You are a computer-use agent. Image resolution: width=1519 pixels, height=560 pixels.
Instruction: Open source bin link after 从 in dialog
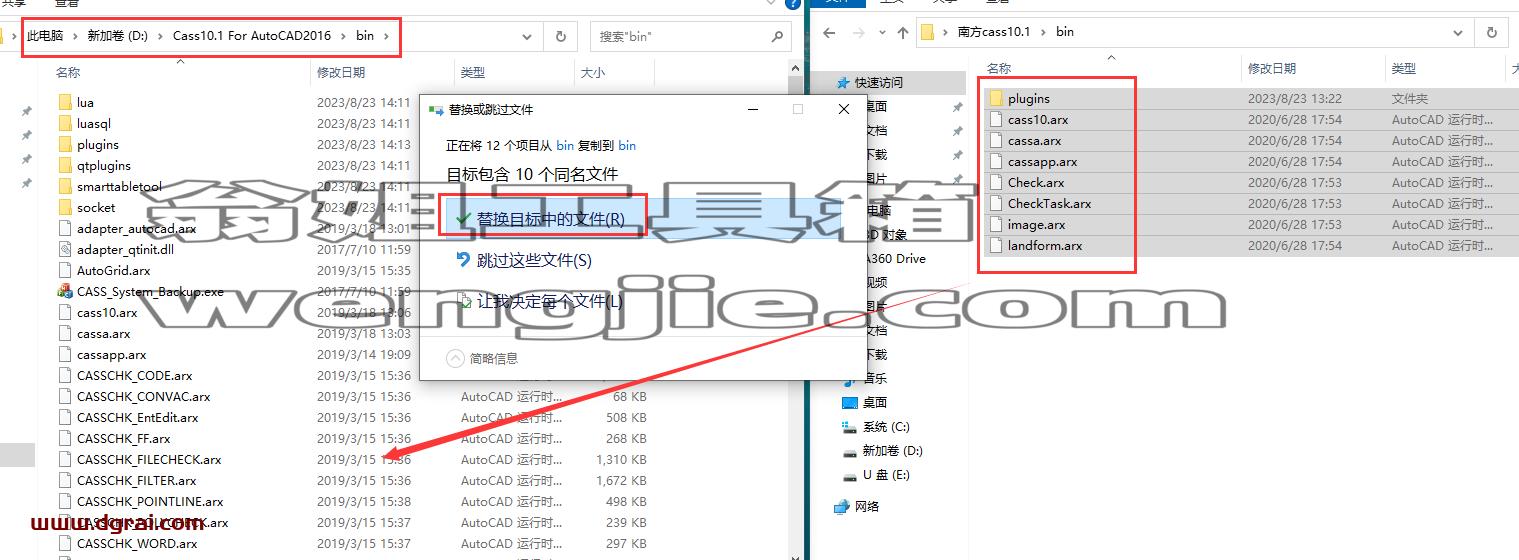[565, 145]
